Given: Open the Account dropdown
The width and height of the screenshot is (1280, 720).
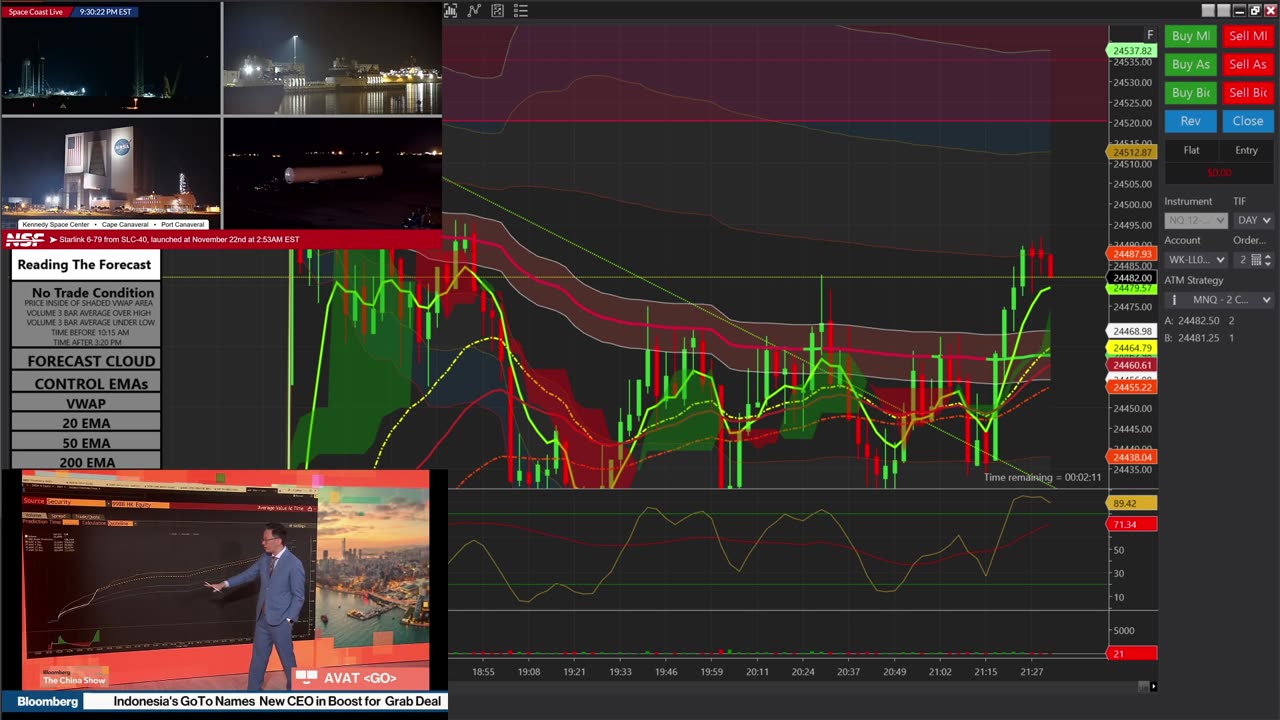Looking at the screenshot, I should (x=1196, y=260).
